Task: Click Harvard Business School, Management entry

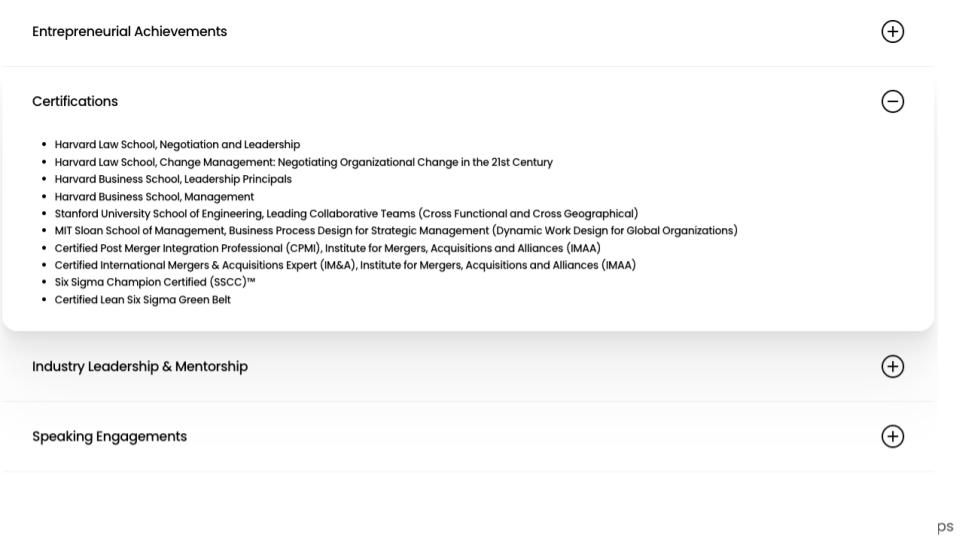Action: pyautogui.click(x=154, y=197)
